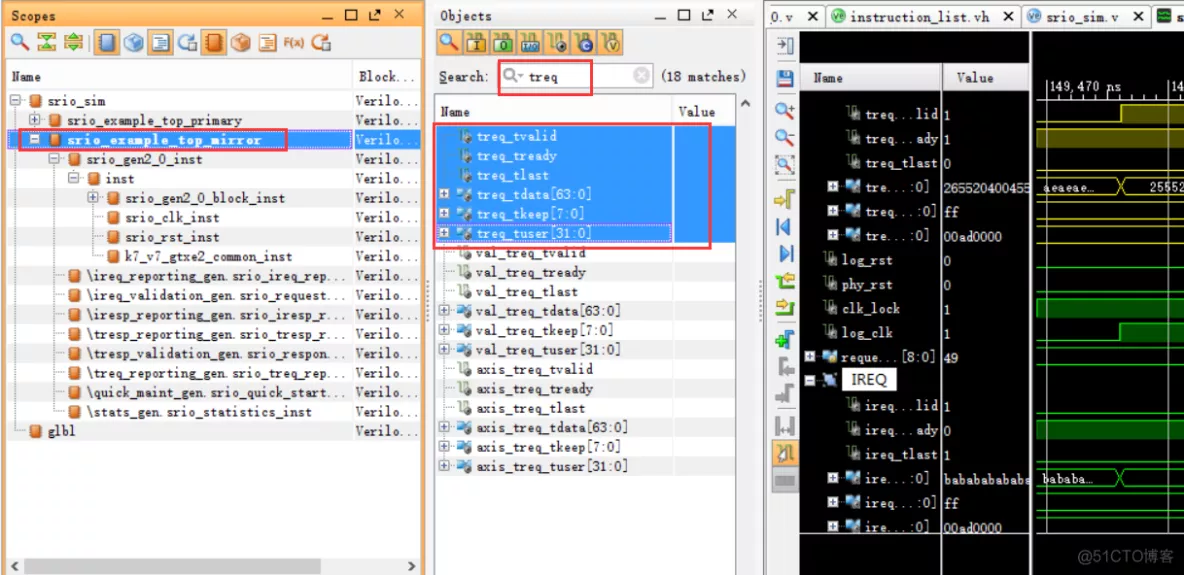
Task: Go to previous transition icon
Action: [x=785, y=281]
